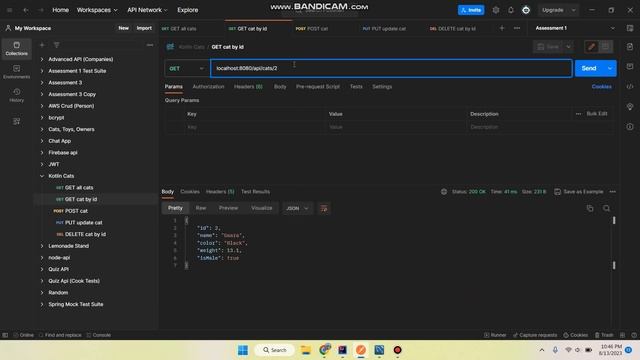Open the Test Results response tab
Screen dimensions: 640x360
(x=255, y=191)
